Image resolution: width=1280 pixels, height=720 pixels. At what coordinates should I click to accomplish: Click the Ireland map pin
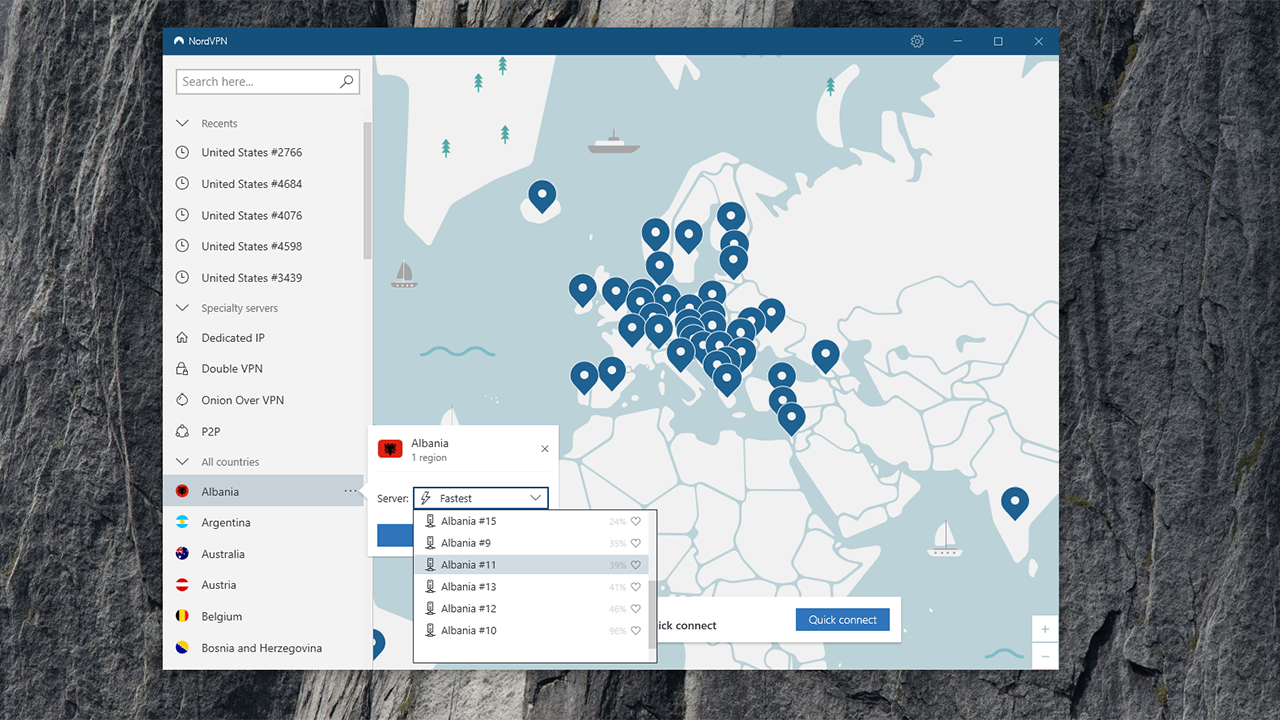click(x=583, y=290)
